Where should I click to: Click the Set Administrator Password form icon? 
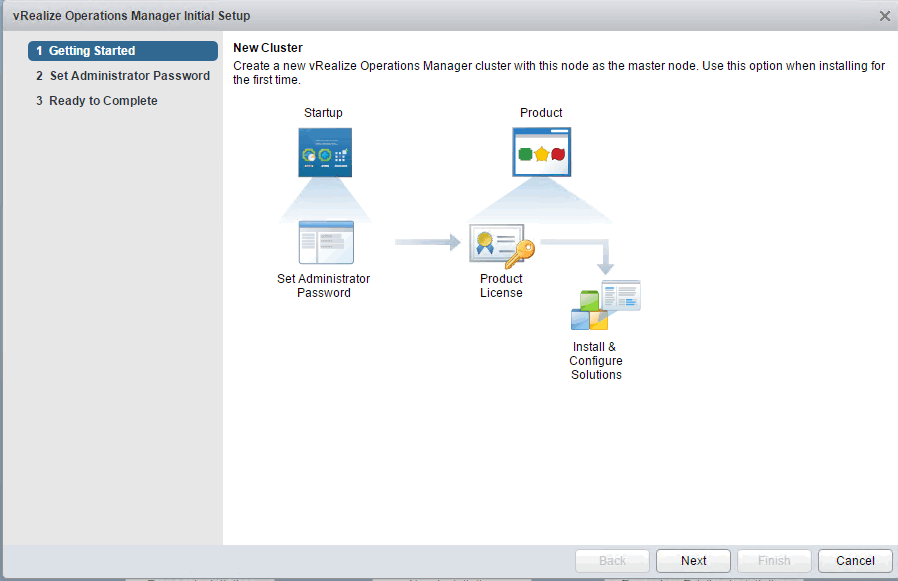tap(326, 242)
